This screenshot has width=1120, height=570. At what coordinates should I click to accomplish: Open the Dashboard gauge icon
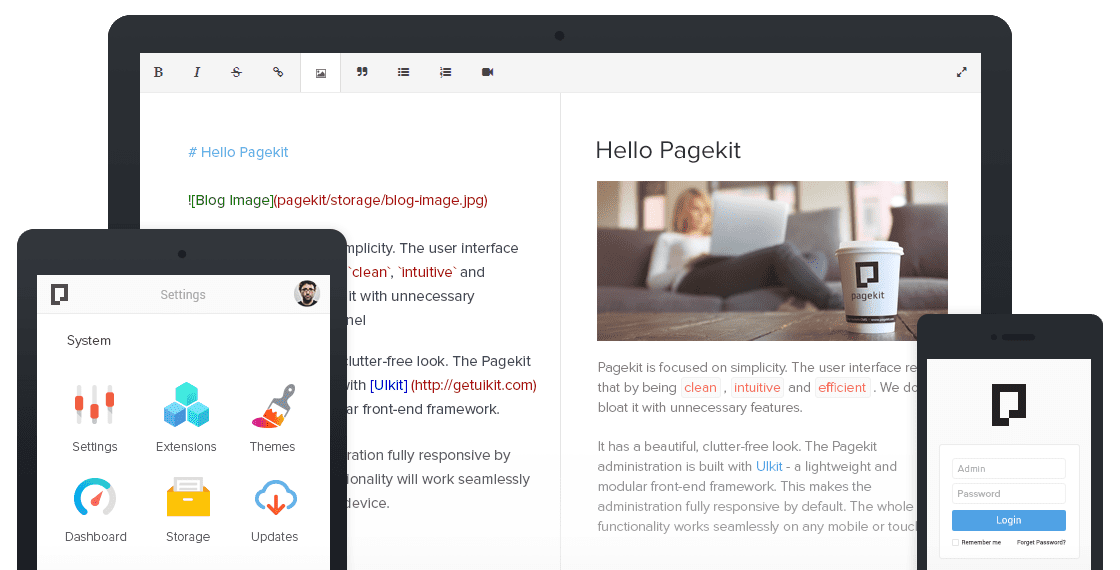pos(96,497)
